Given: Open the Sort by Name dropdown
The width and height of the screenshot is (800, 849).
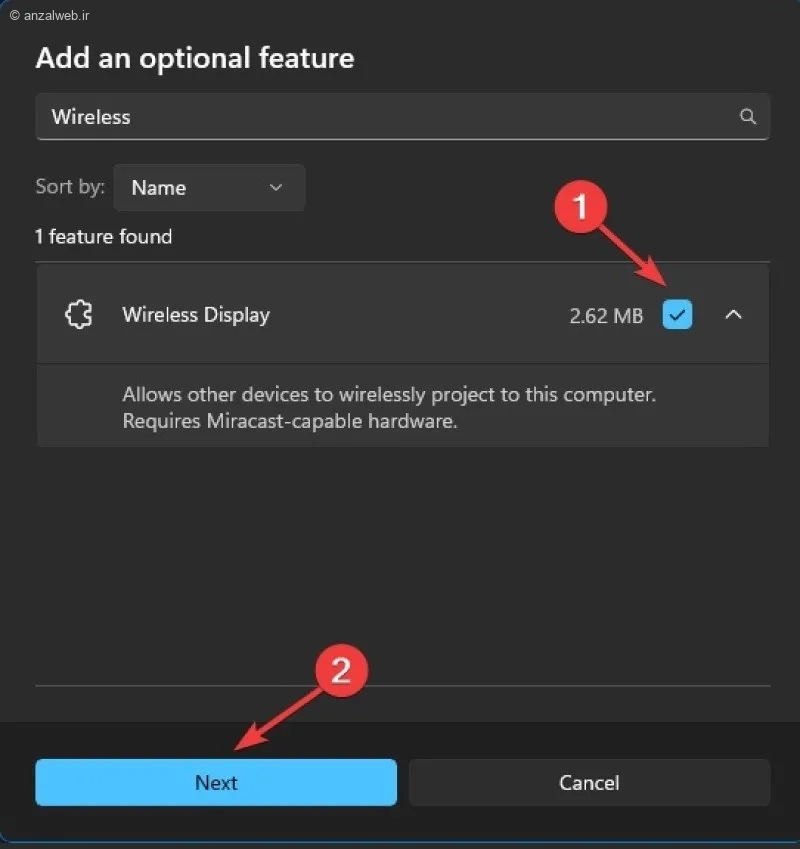Looking at the screenshot, I should (209, 188).
